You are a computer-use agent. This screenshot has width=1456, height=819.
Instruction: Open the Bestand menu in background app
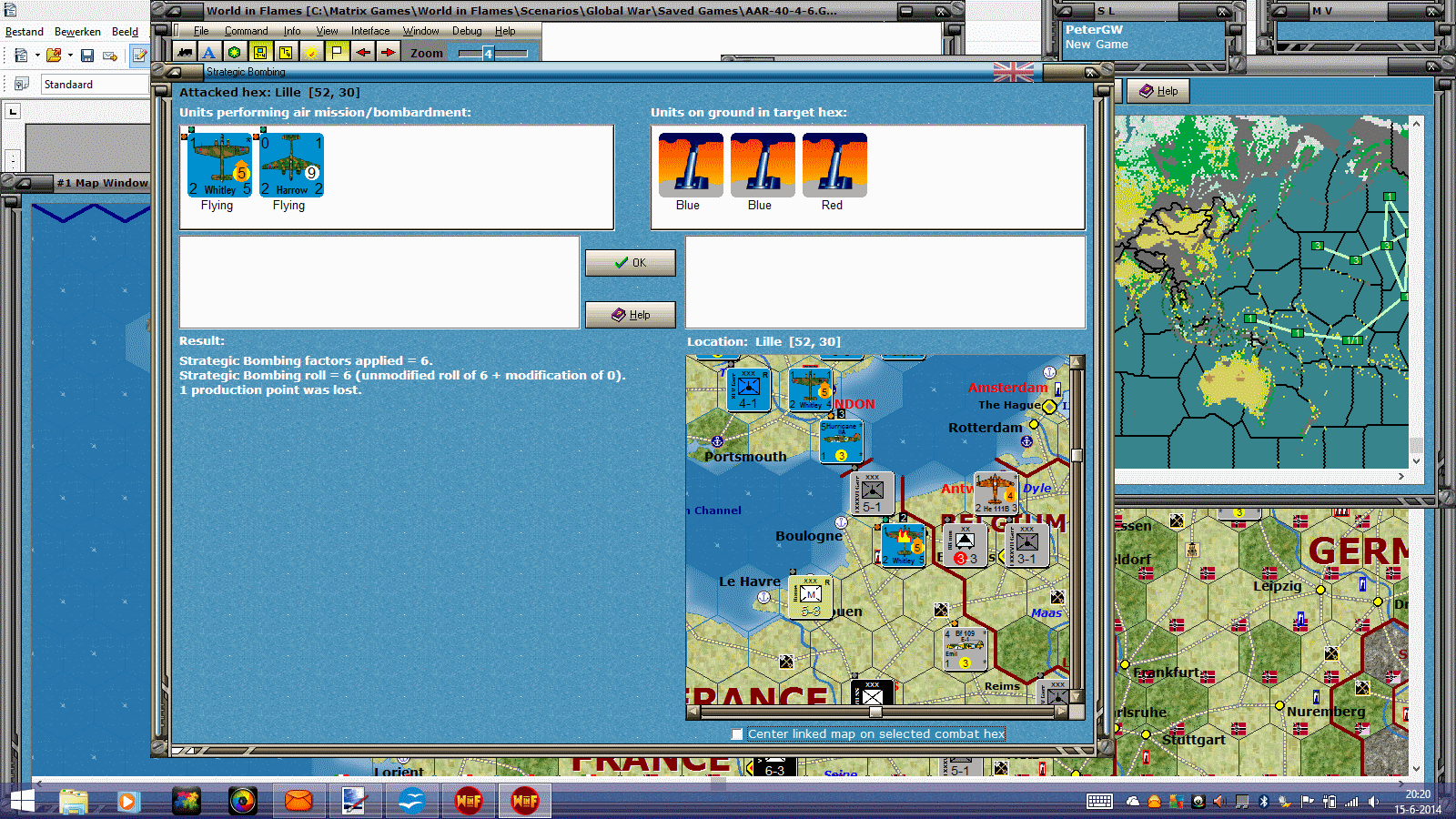[25, 32]
